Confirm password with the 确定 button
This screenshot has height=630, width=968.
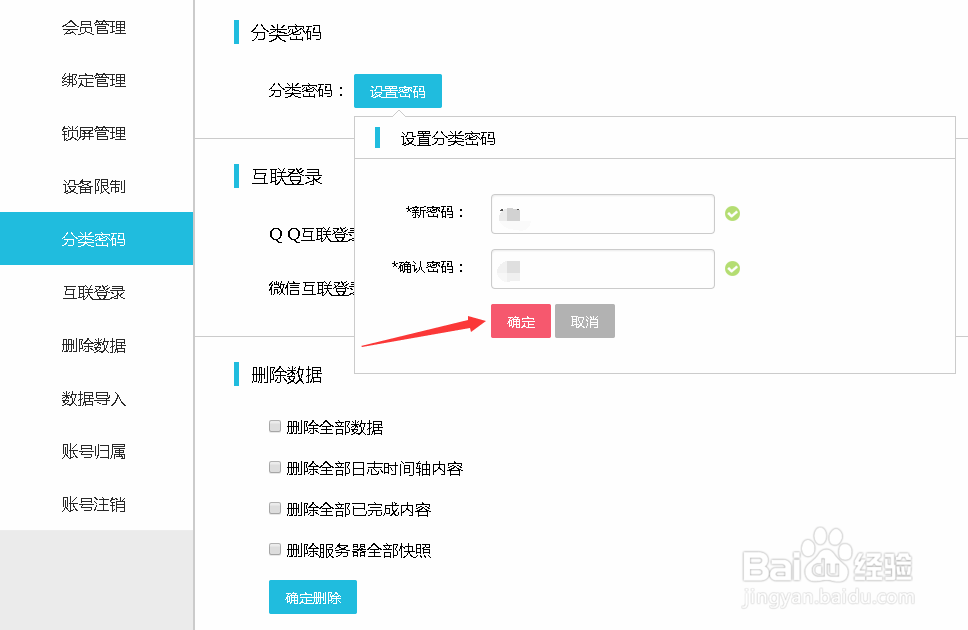click(520, 322)
